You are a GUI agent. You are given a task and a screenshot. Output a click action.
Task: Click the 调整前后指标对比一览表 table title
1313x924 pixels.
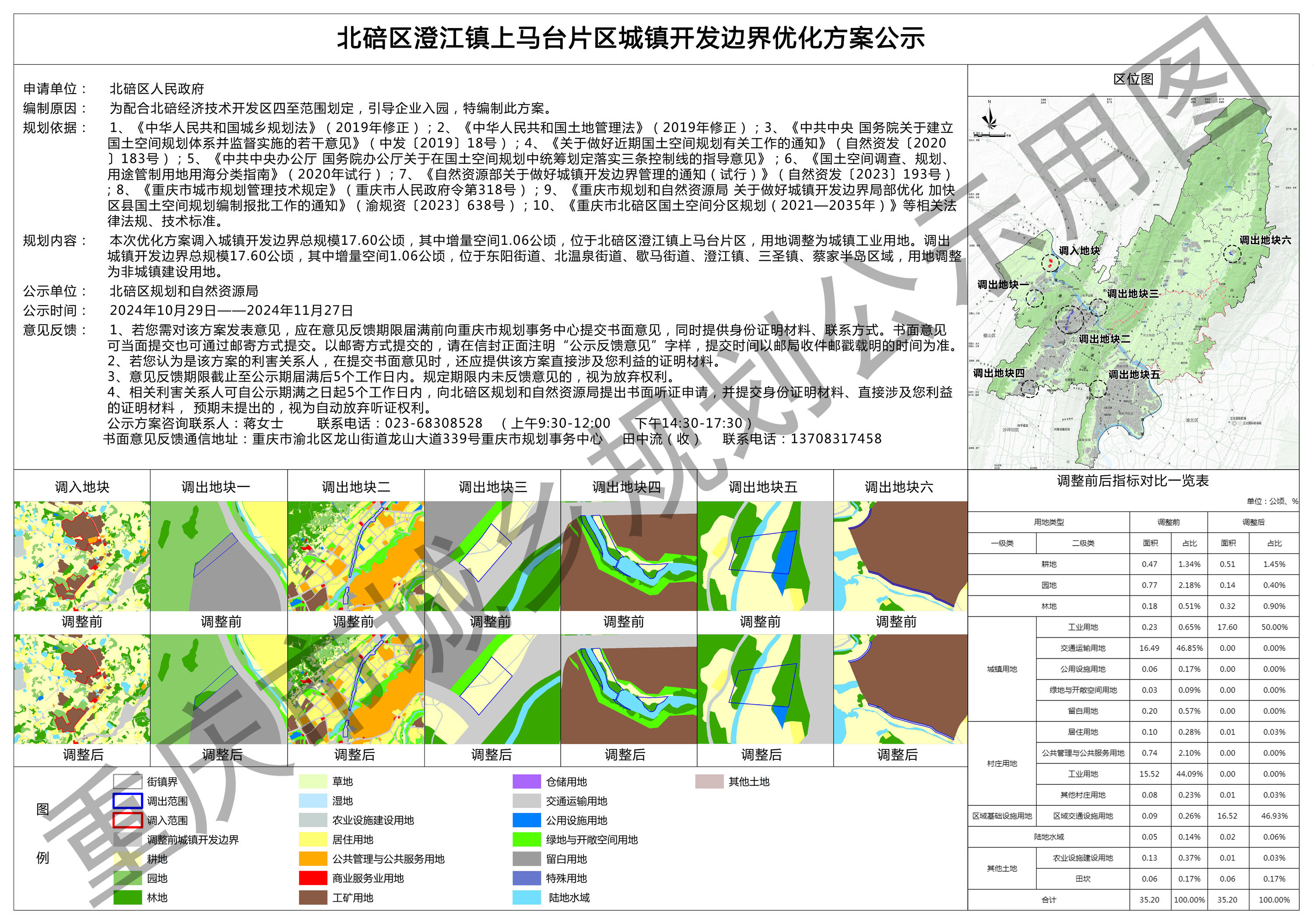1133,481
